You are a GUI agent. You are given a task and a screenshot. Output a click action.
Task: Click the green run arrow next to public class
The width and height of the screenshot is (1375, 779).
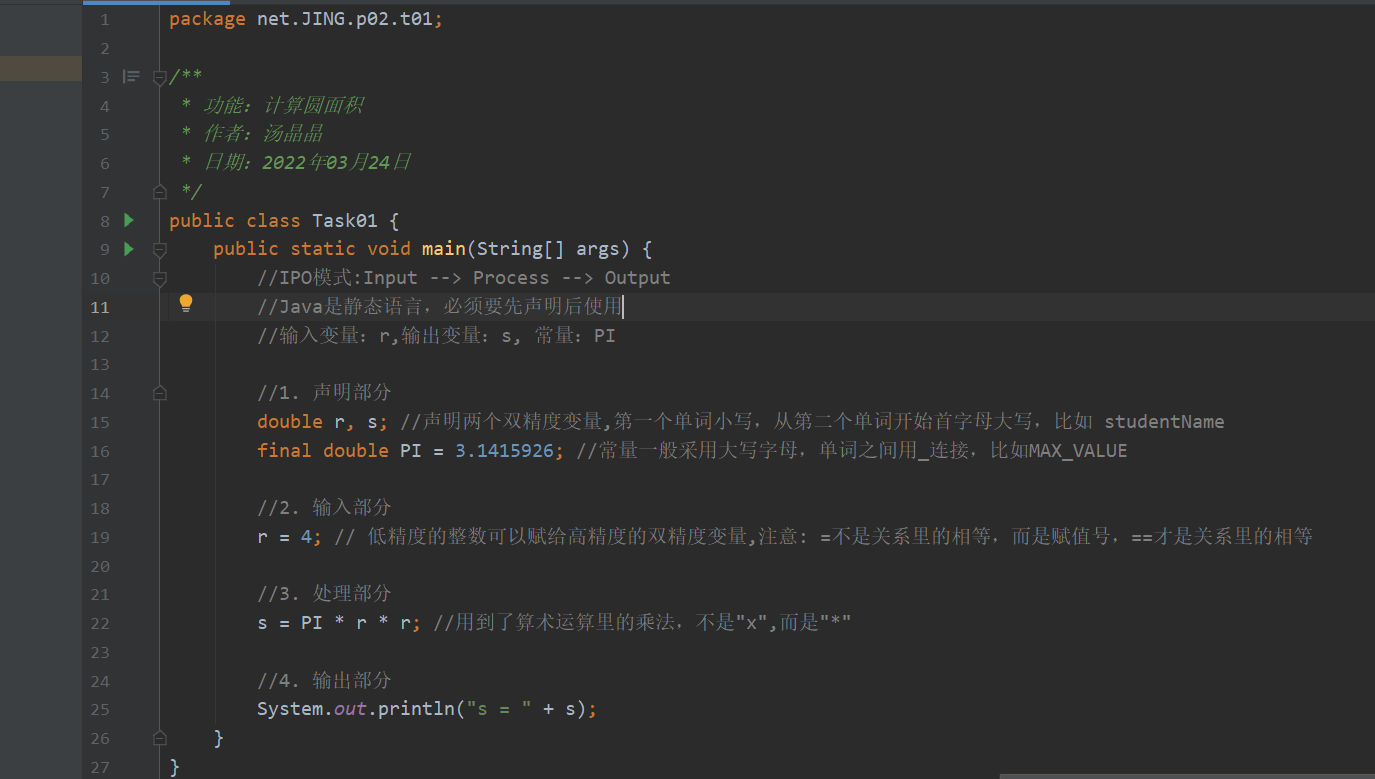click(128, 220)
